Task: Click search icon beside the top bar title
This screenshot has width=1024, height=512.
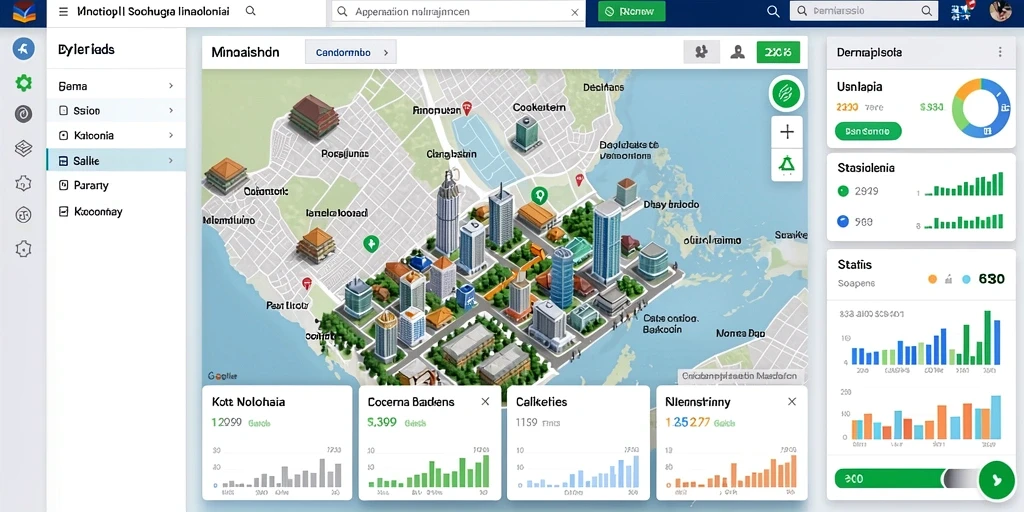Action: (250, 11)
